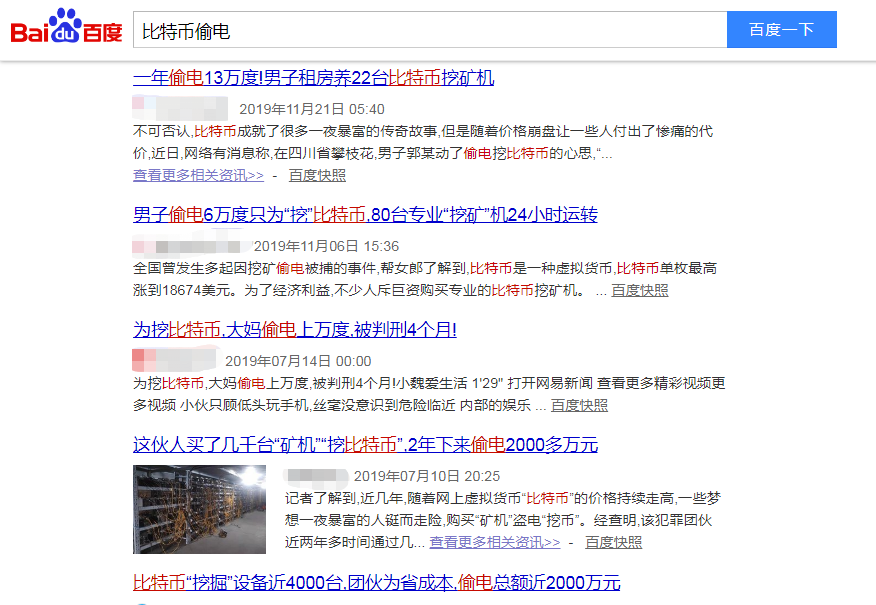Click 查看更多相关资讯 in the 矿机 result
The image size is (876, 605).
tap(495, 542)
